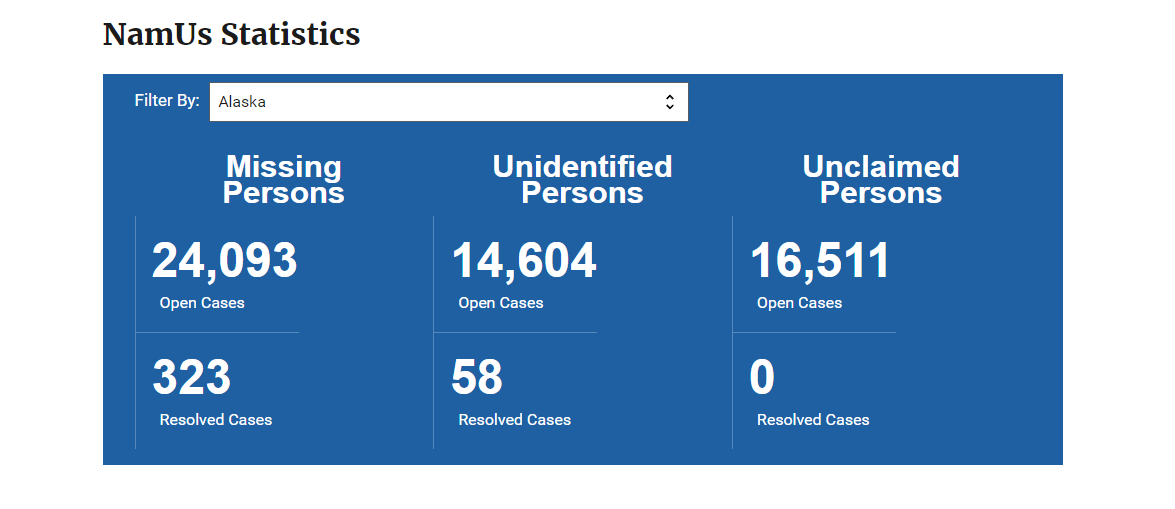Click Open Cases under Unidentified Persons
Image resolution: width=1175 pixels, height=509 pixels.
(501, 303)
